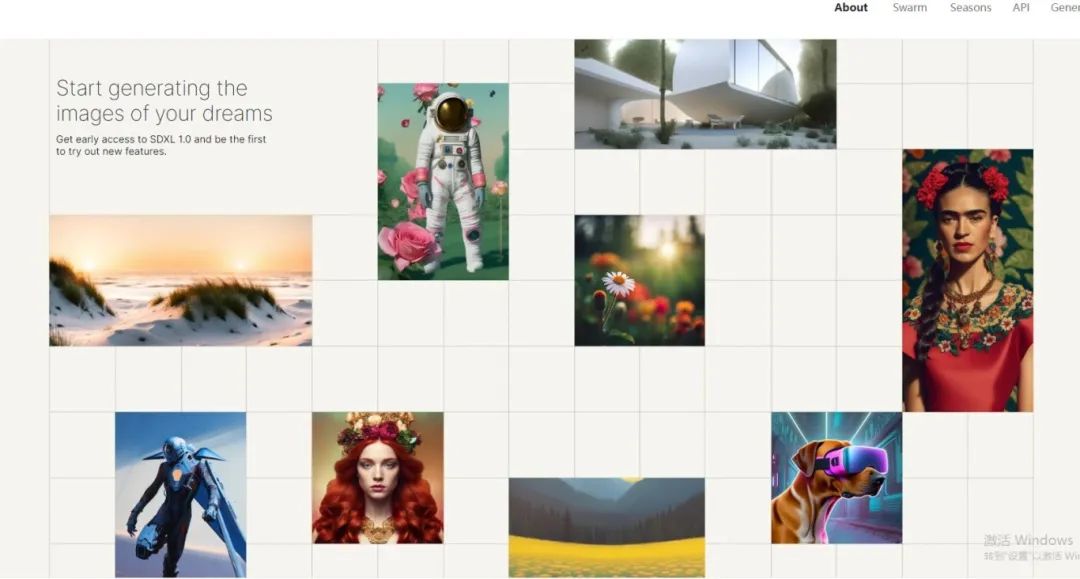
Task: Open the red-haired woman with floral crown
Action: (377, 478)
